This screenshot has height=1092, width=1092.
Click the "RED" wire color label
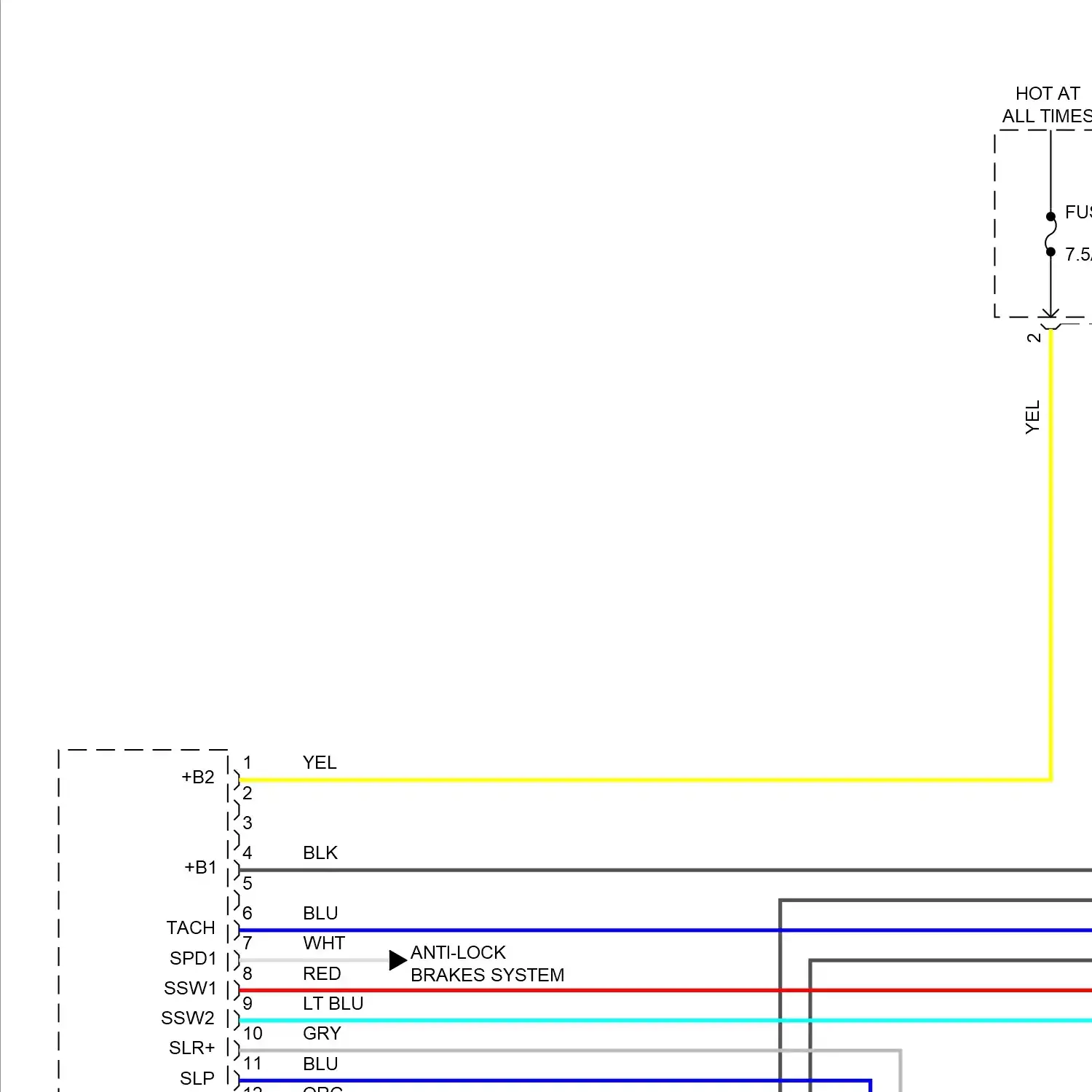click(322, 973)
